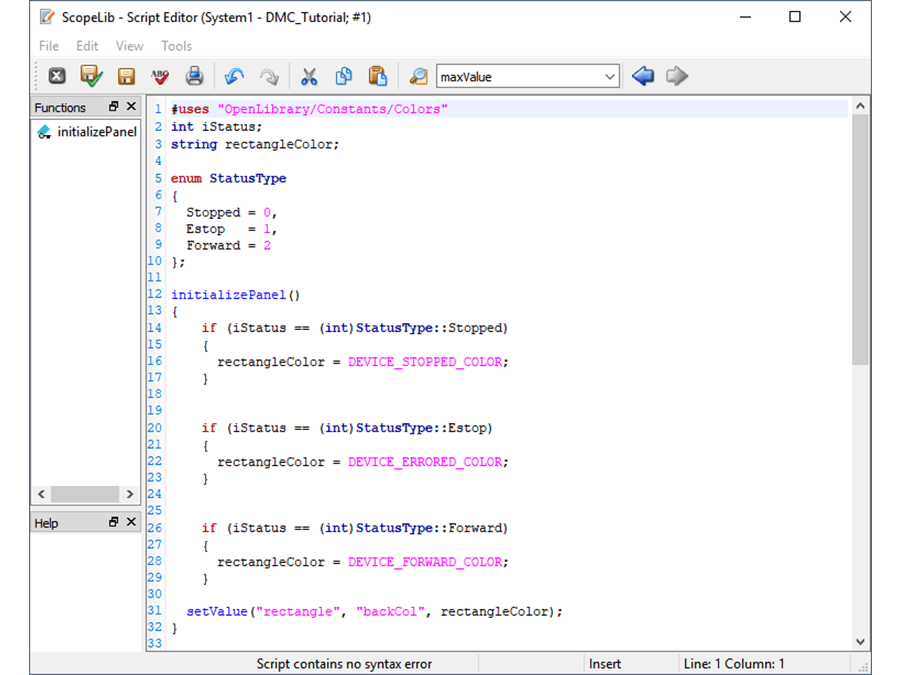The image size is (900, 675).
Task: Click the gray forward arrow icon
Action: [677, 76]
